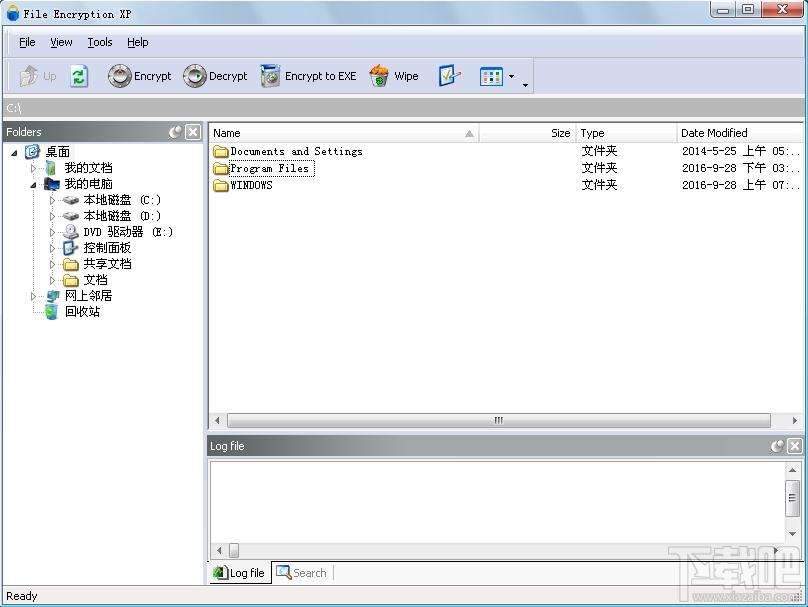Select the Program Files folder
Screen dimensions: 808x607
[270, 168]
